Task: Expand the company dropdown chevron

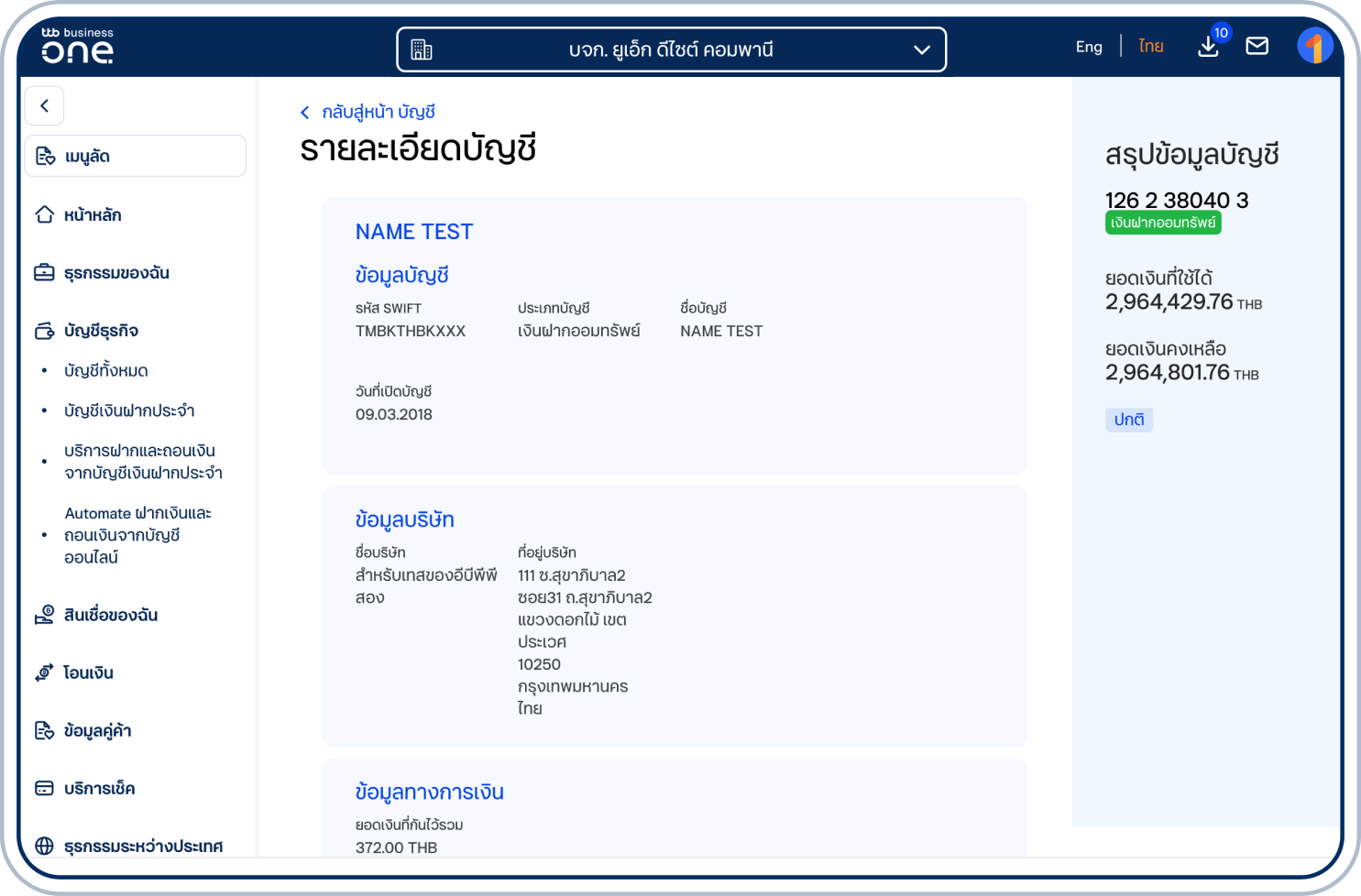Action: point(921,50)
